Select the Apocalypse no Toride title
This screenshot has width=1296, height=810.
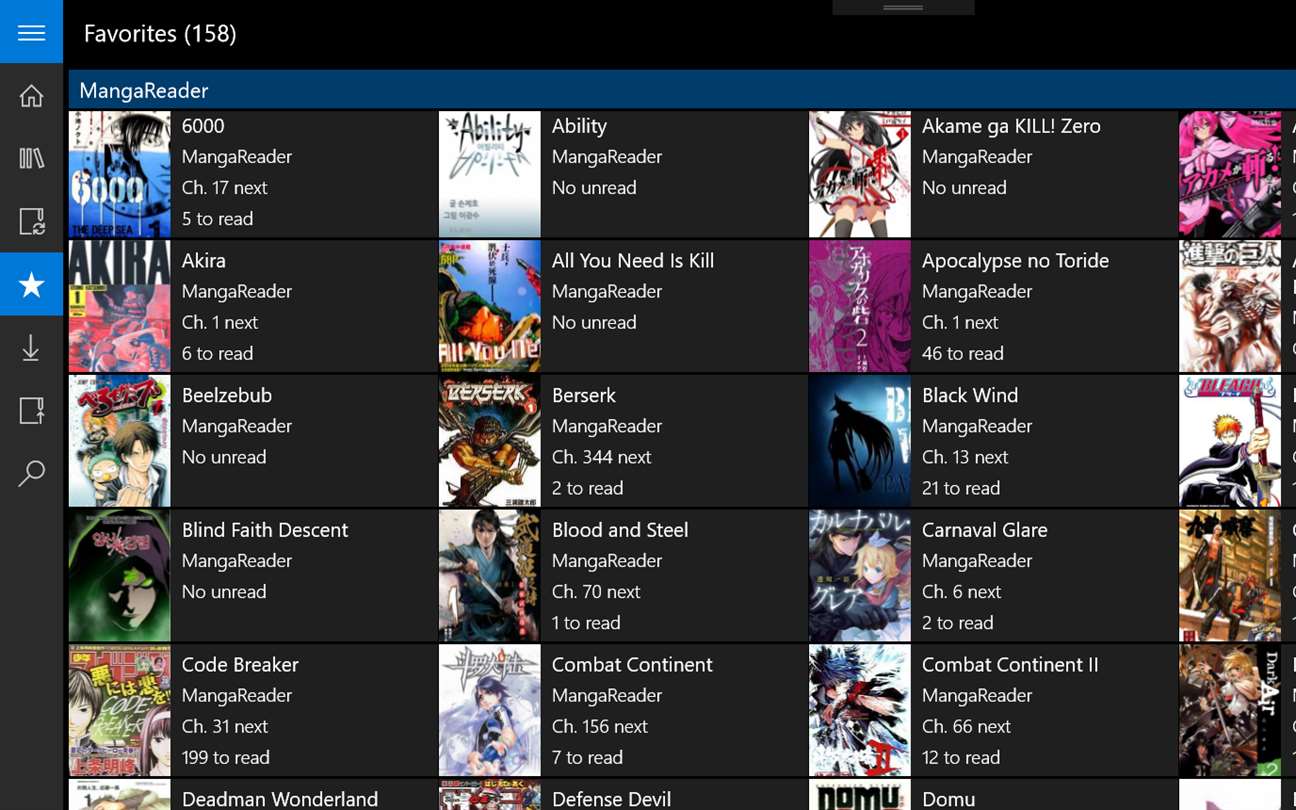coord(1015,261)
